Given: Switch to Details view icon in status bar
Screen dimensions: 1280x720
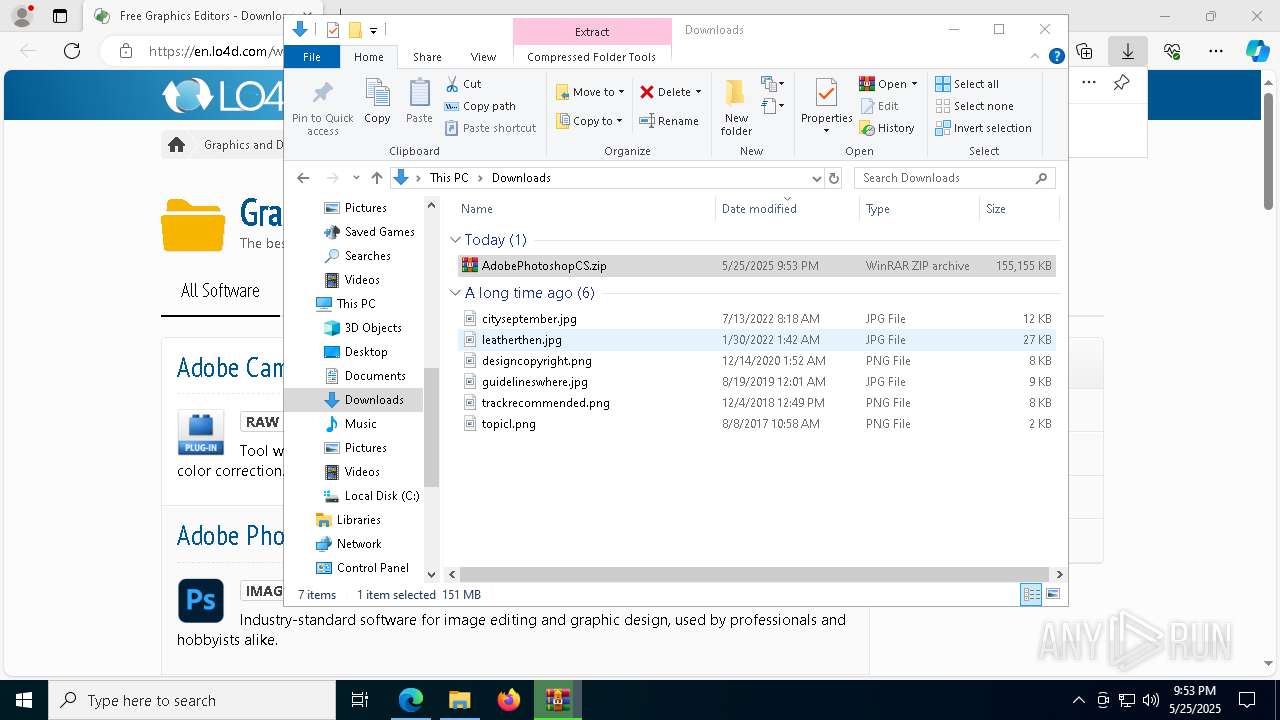Looking at the screenshot, I should point(1031,595).
